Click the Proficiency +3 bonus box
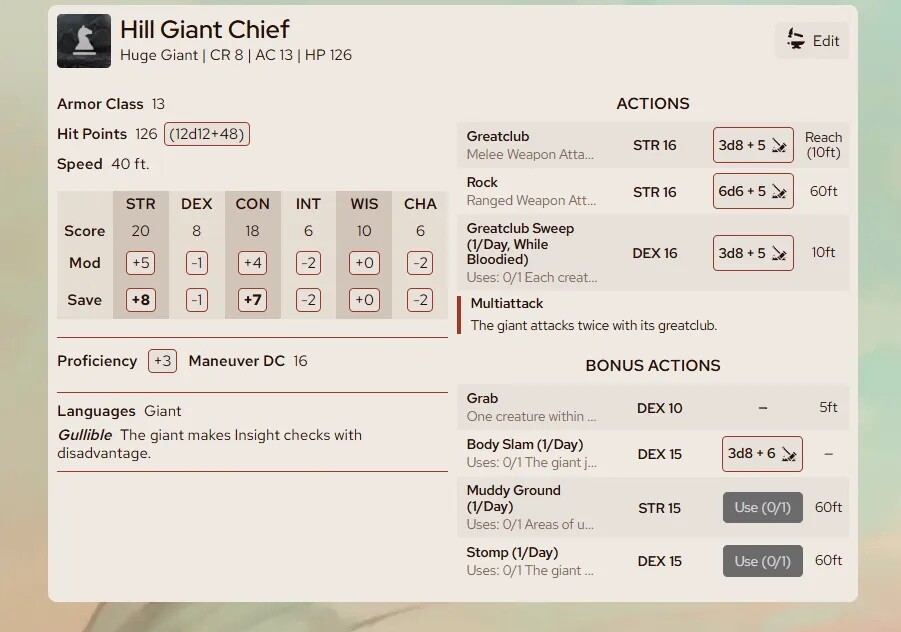 [x=162, y=361]
